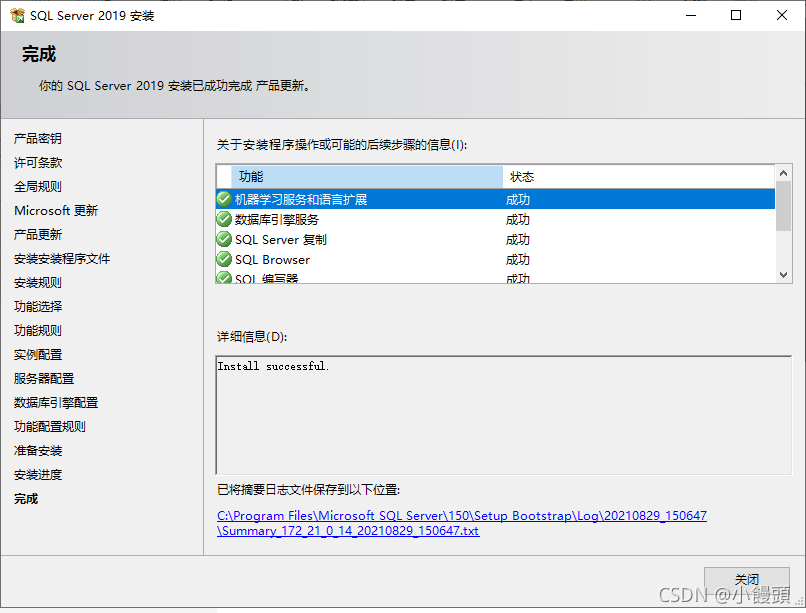Screen dimensions: 806x613
Task: Click the scroll down arrow of the feature list
Action: (x=783, y=275)
